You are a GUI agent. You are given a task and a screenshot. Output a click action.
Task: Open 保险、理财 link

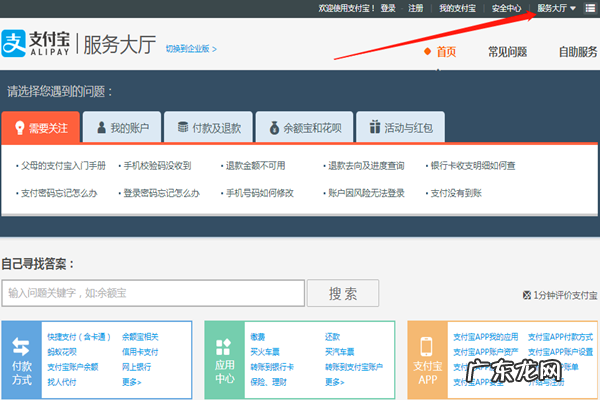268,382
